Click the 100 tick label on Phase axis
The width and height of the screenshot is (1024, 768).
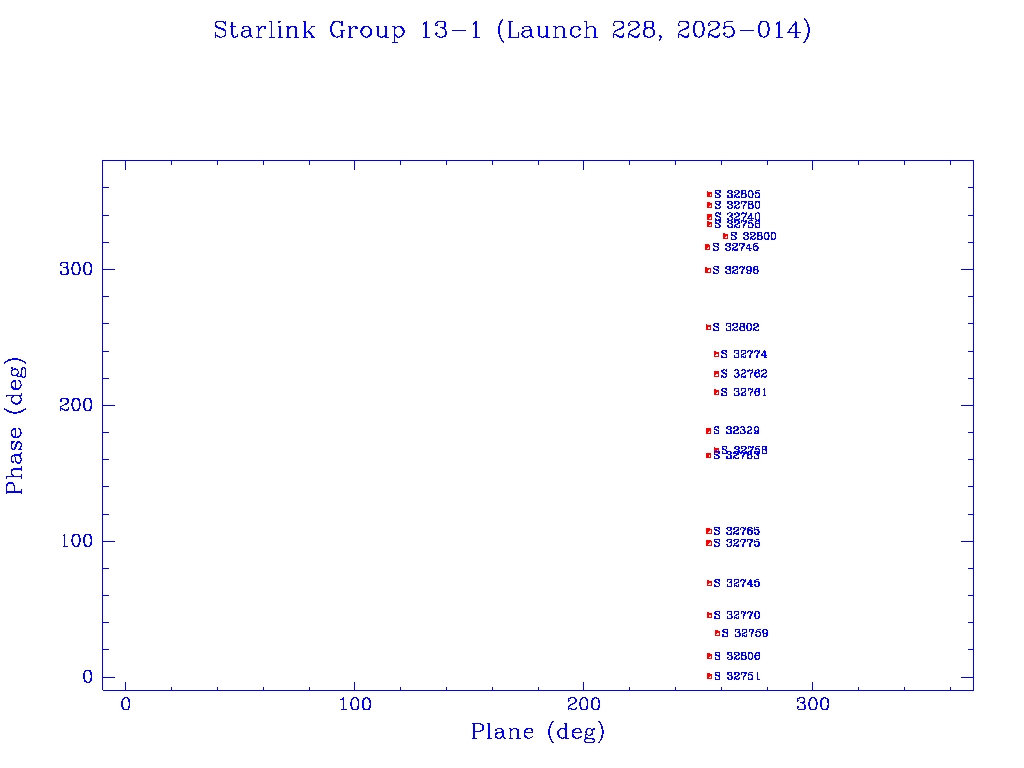coord(76,541)
